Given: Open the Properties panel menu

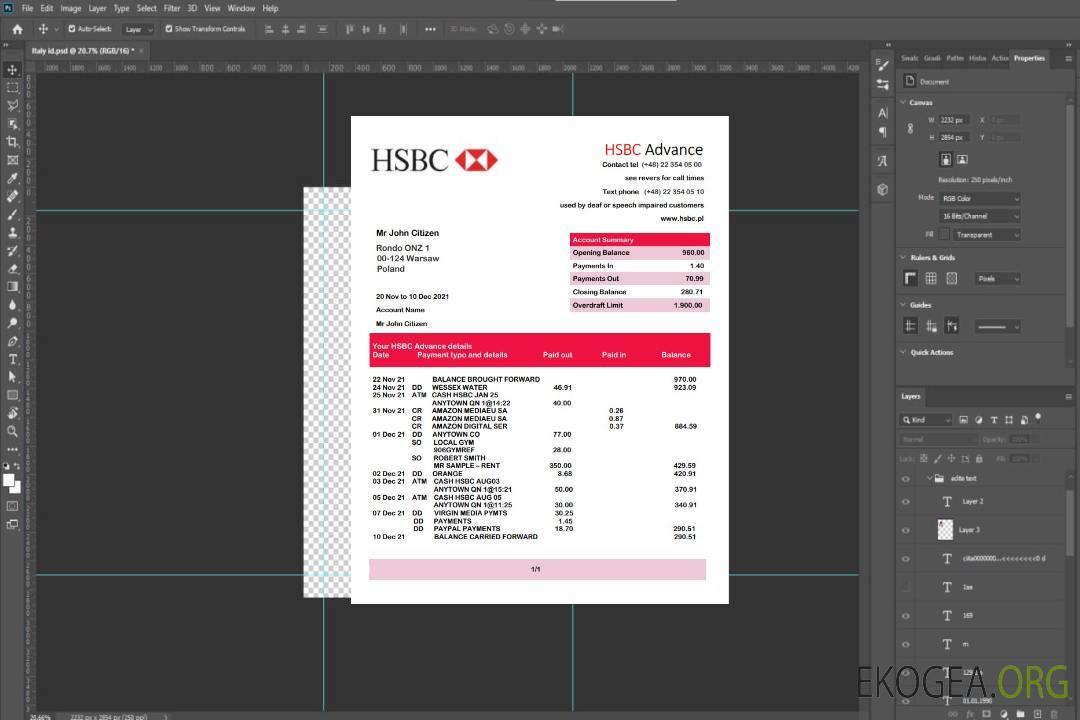Looking at the screenshot, I should [1068, 59].
